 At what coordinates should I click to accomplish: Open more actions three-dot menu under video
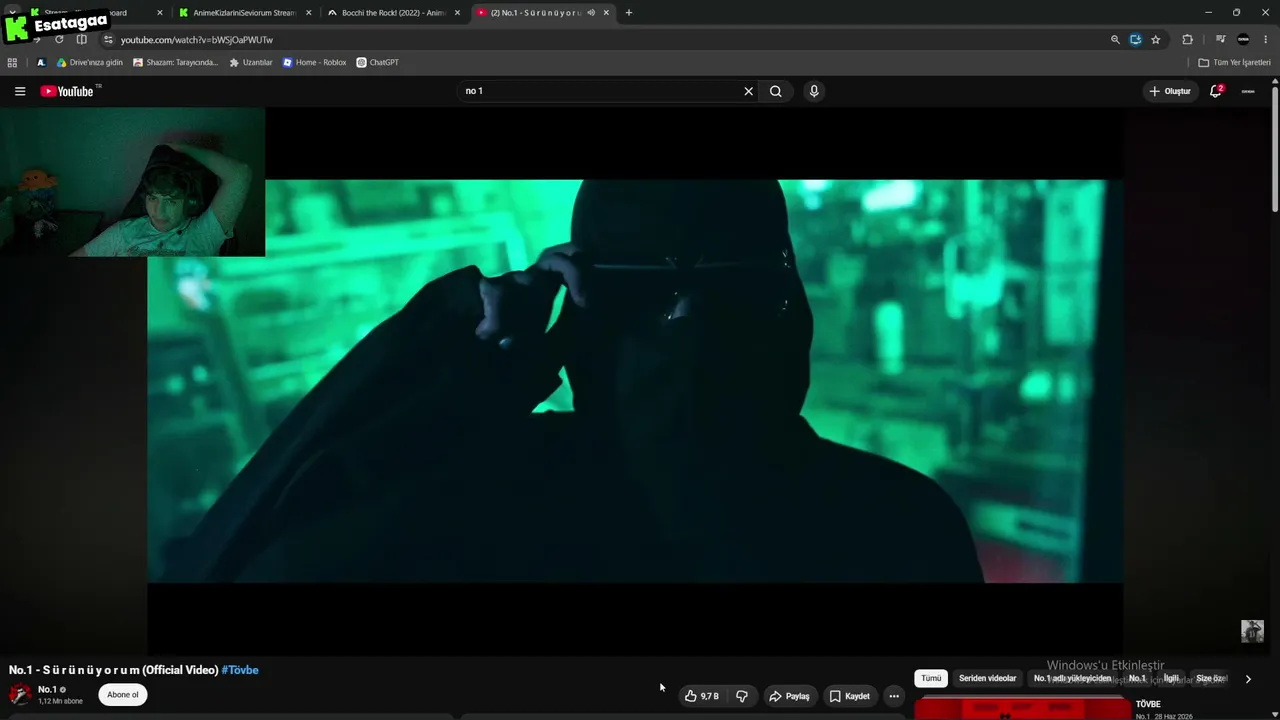(x=894, y=696)
